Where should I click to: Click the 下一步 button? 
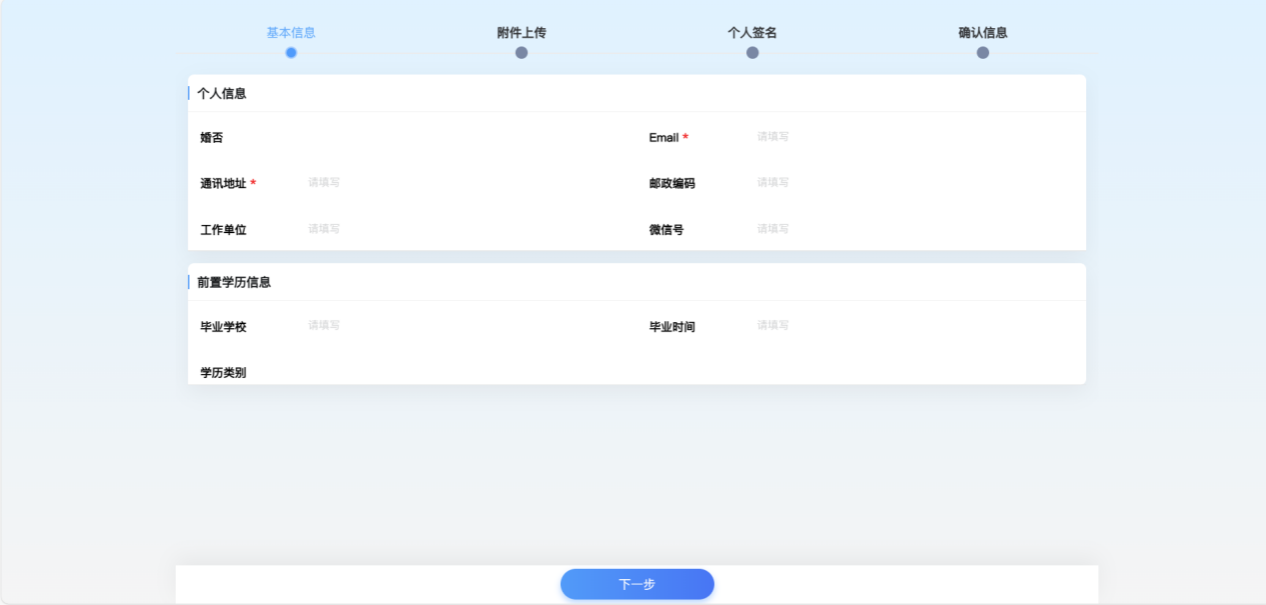tap(637, 584)
